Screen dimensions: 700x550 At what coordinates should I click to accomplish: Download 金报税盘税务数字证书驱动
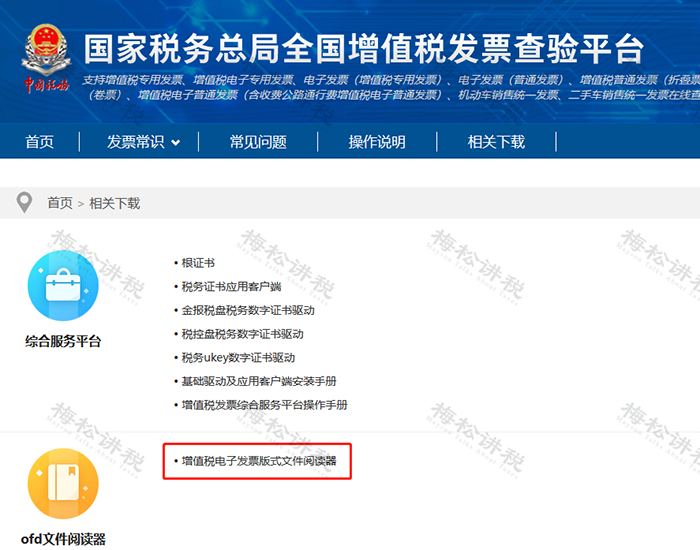pyautogui.click(x=248, y=310)
